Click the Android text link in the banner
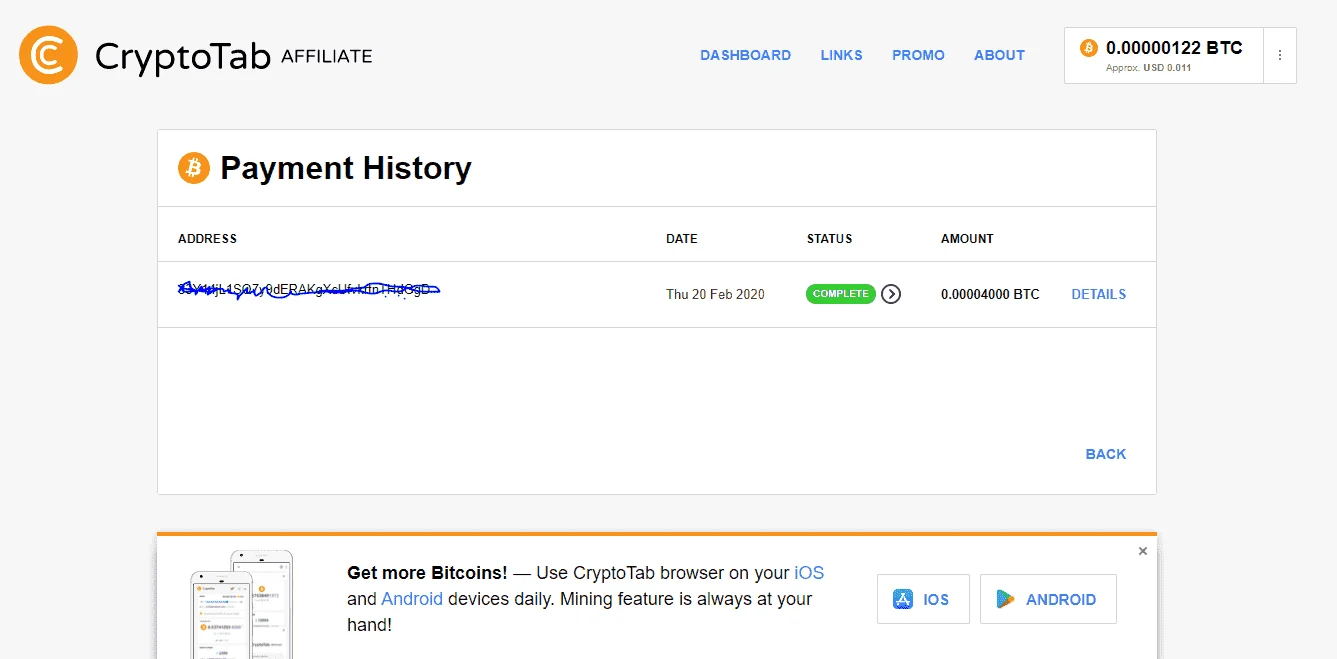Screen dimensions: 1337x659 (412, 599)
